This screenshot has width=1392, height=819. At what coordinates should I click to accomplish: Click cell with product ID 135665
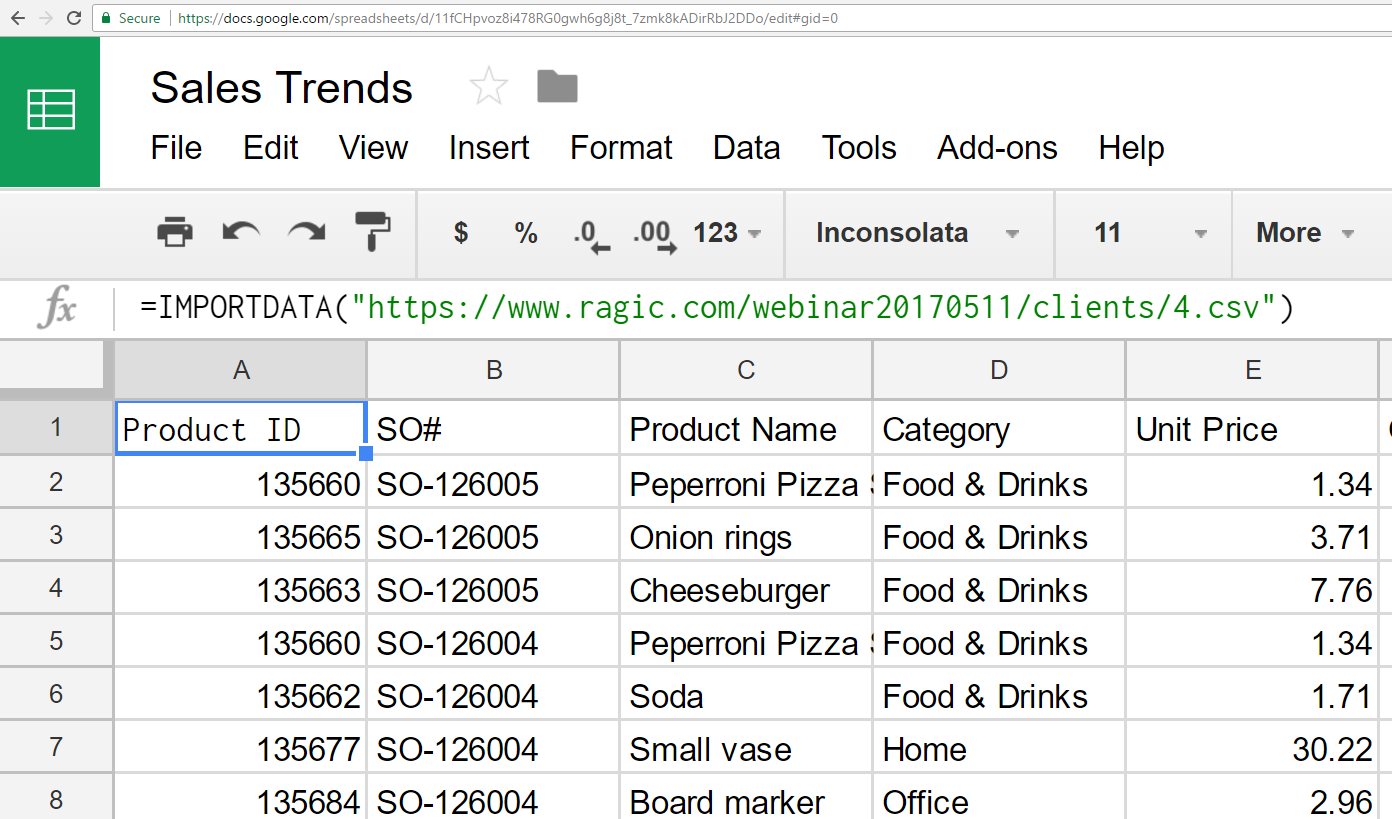coord(241,535)
